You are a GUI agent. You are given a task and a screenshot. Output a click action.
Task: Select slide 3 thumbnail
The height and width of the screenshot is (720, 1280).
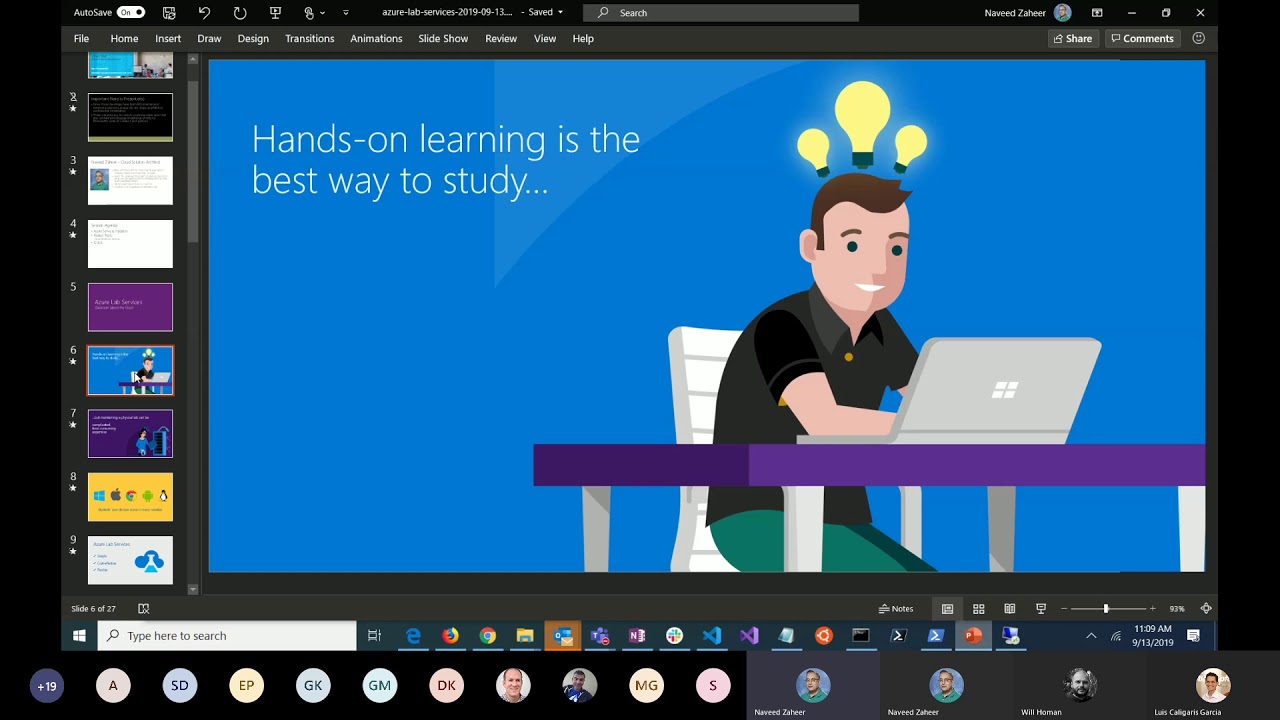coord(130,180)
